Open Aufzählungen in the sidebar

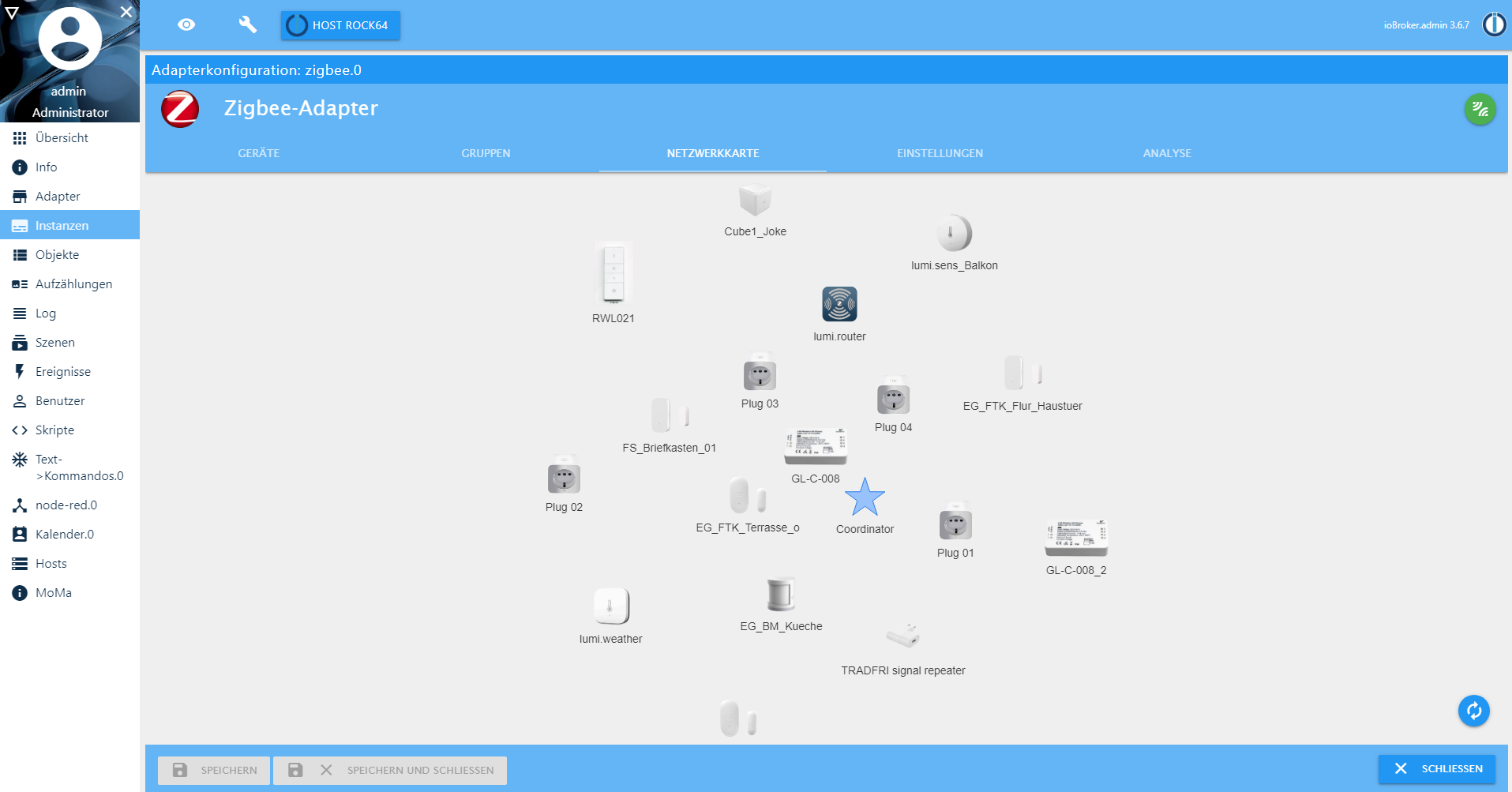[x=69, y=284]
